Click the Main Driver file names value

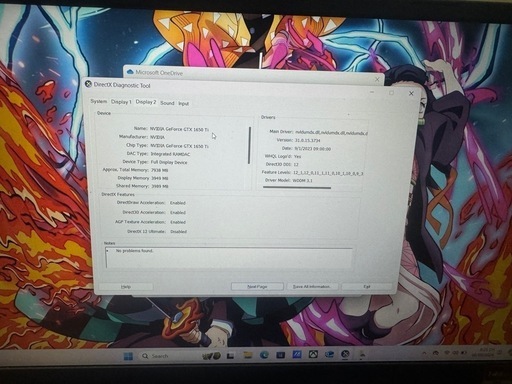[x=331, y=133]
